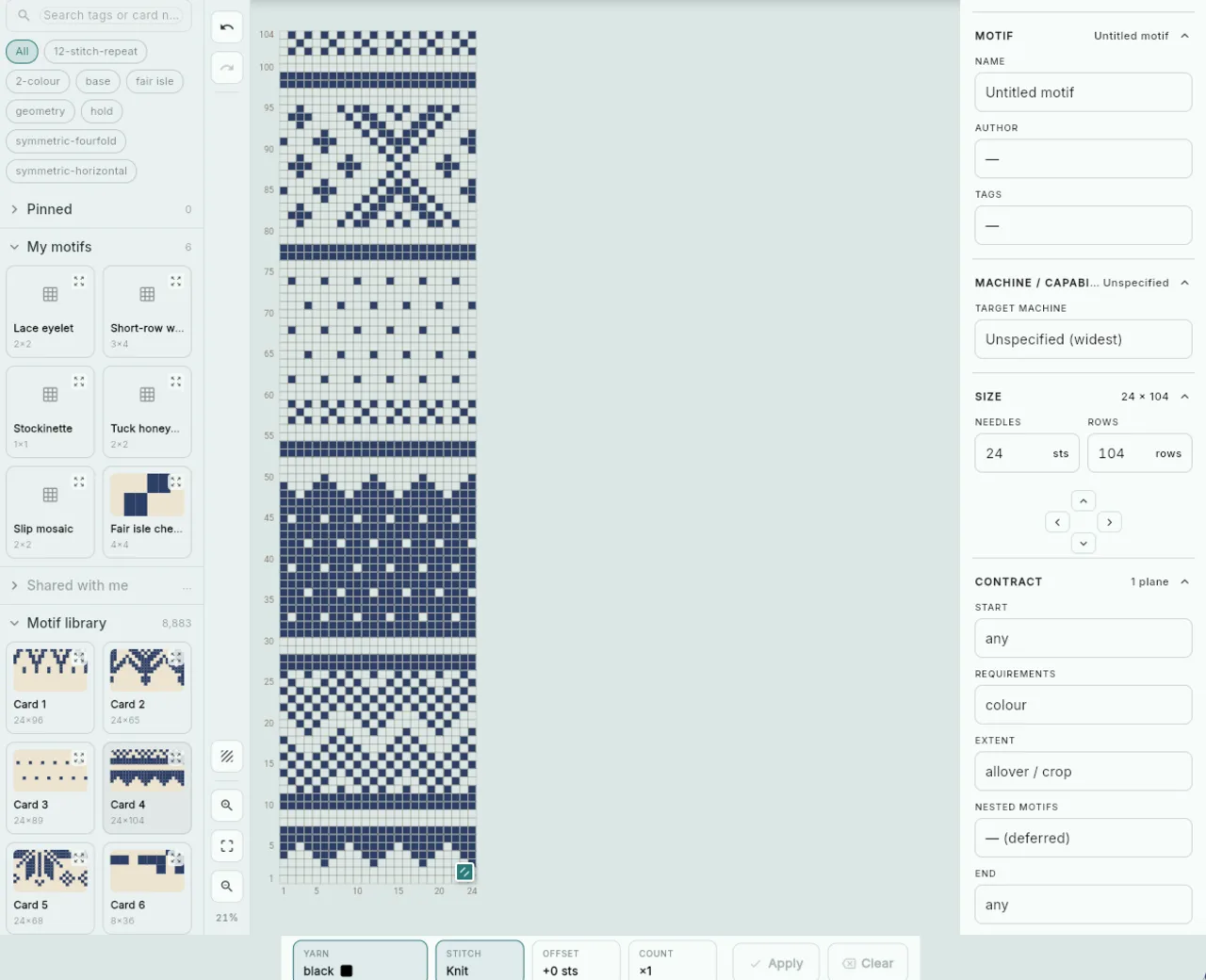
Task: Click the Author field
Action: [x=1084, y=159]
